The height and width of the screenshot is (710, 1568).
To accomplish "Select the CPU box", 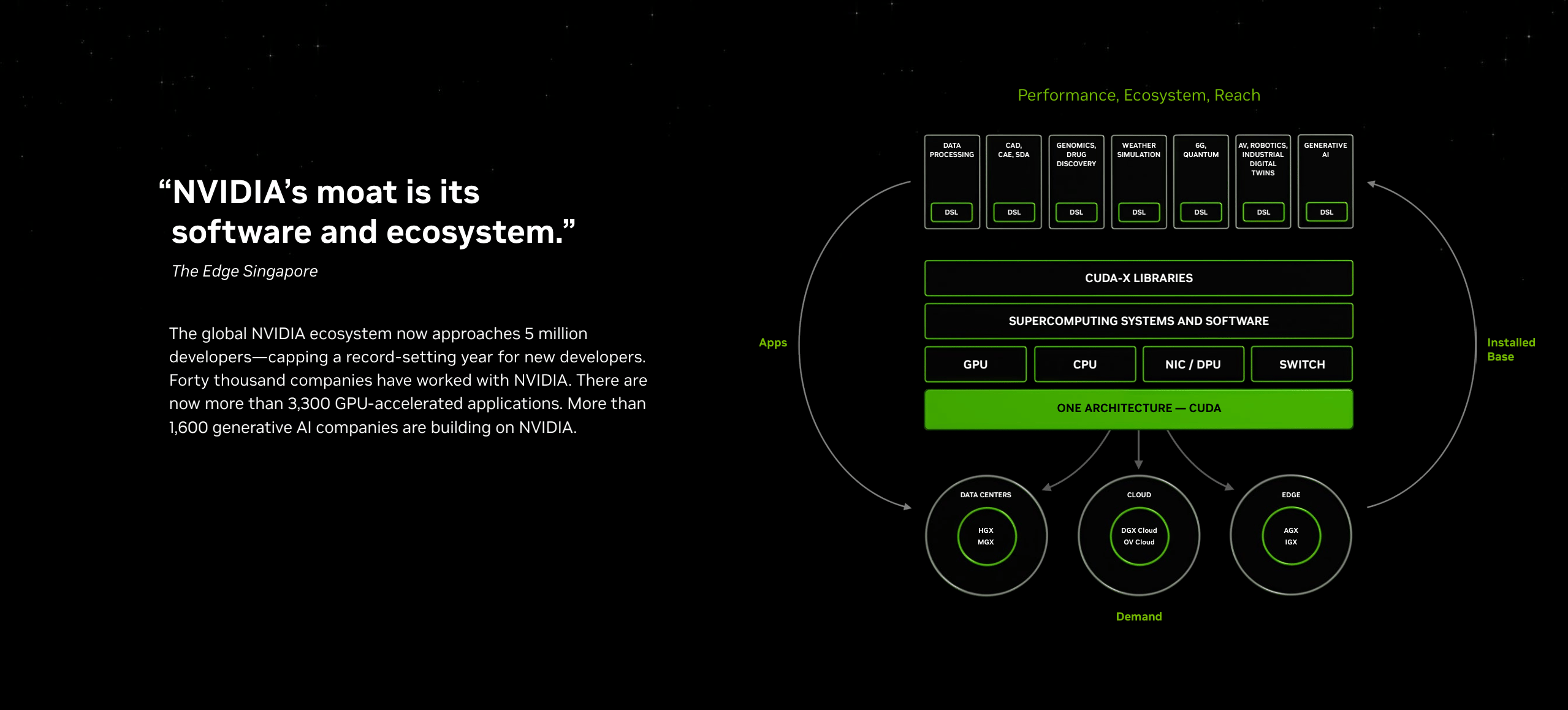I will click(x=1084, y=364).
